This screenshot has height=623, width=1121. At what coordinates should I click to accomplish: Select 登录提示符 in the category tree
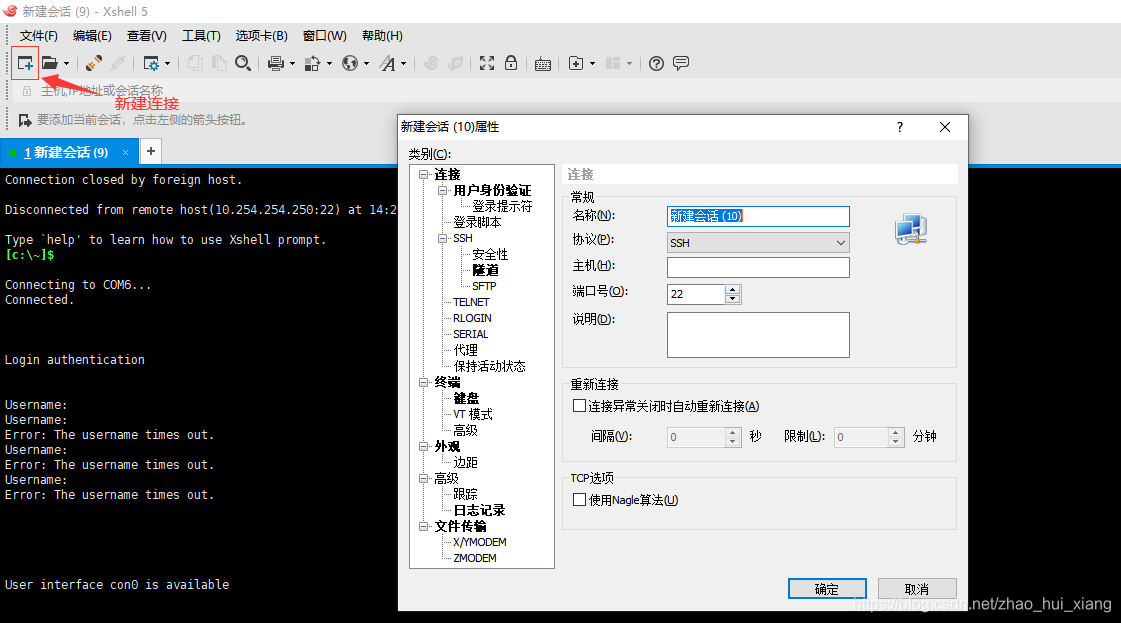coord(502,206)
